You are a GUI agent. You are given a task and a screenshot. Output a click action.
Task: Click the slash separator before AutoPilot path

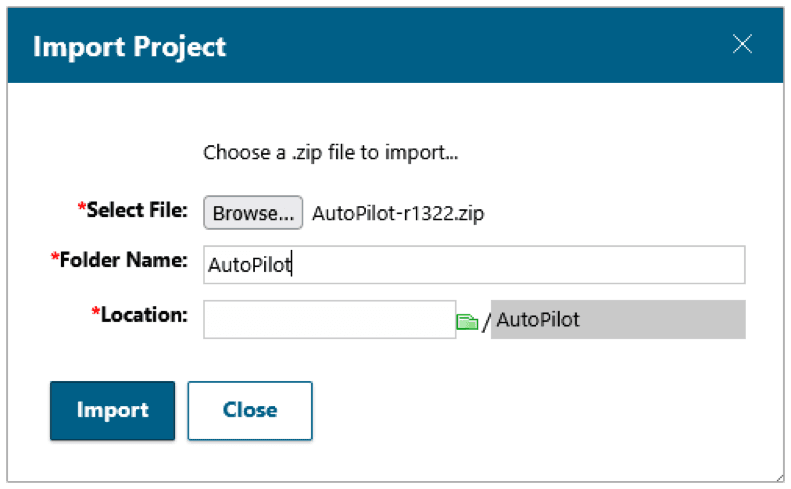[486, 322]
